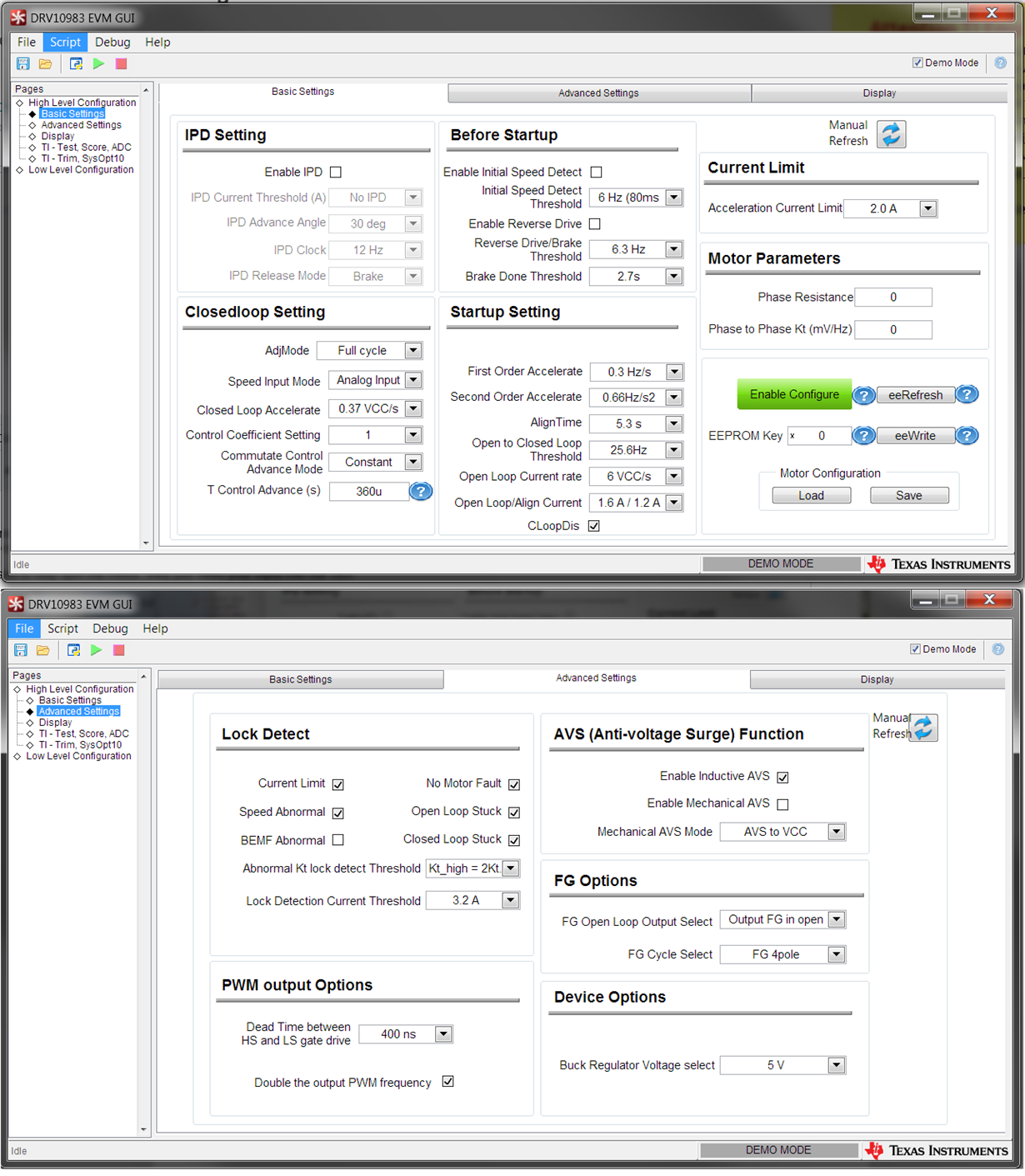Viewport: 1025px width, 1176px height.
Task: Open the Speed Input Mode dropdown
Action: (413, 380)
